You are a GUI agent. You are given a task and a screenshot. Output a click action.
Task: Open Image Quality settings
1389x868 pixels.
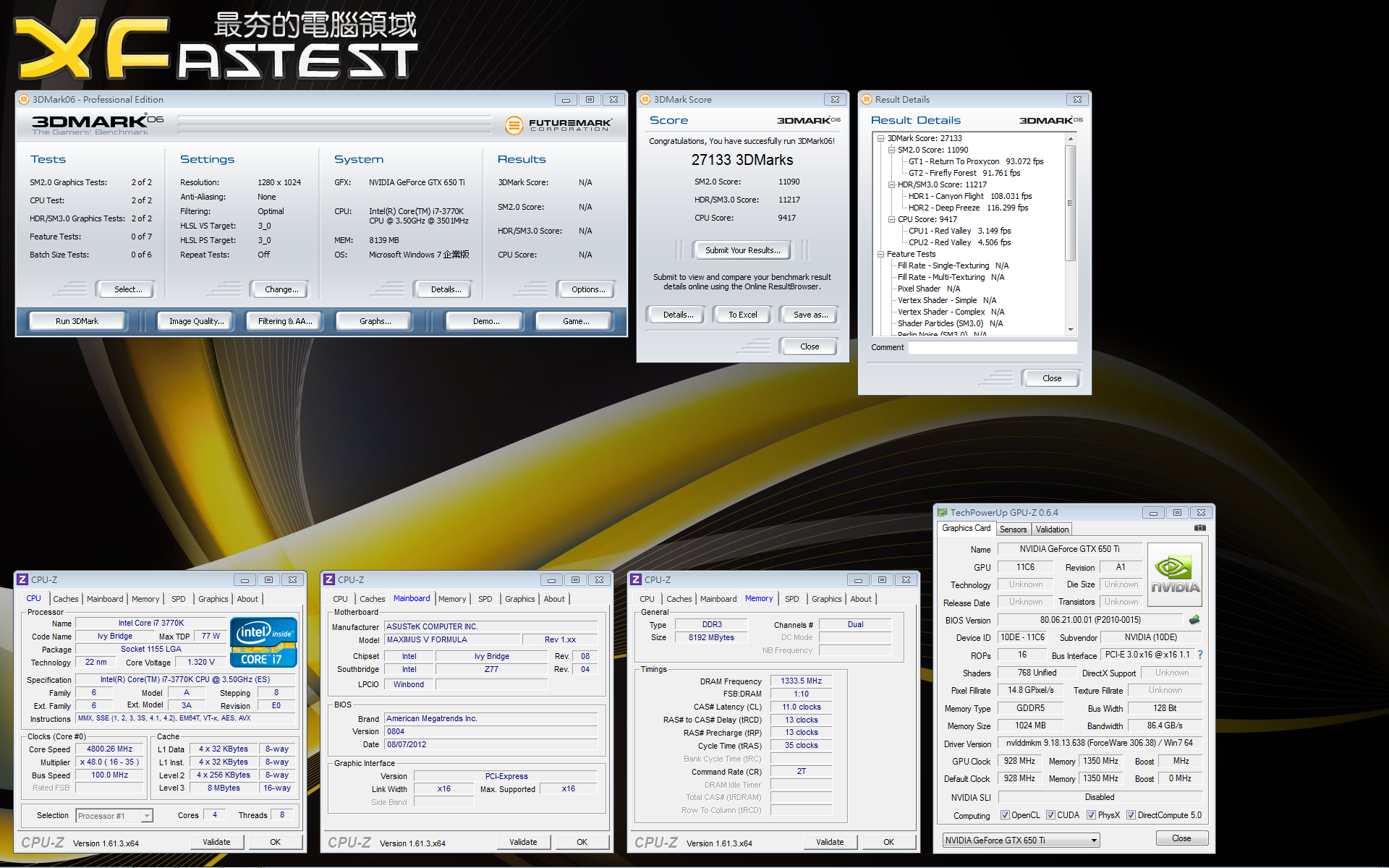(x=197, y=321)
